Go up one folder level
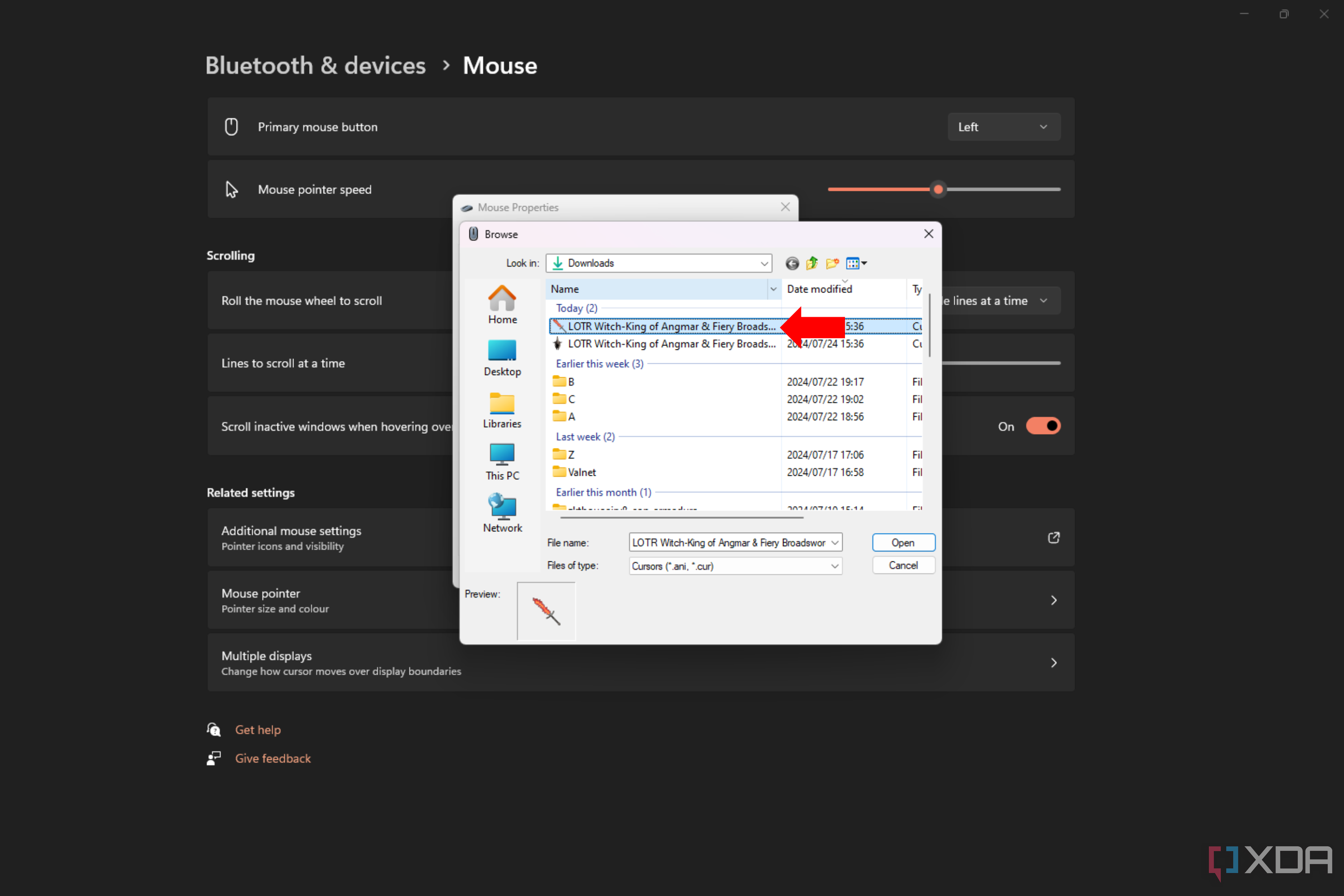The image size is (1344, 896). (812, 263)
